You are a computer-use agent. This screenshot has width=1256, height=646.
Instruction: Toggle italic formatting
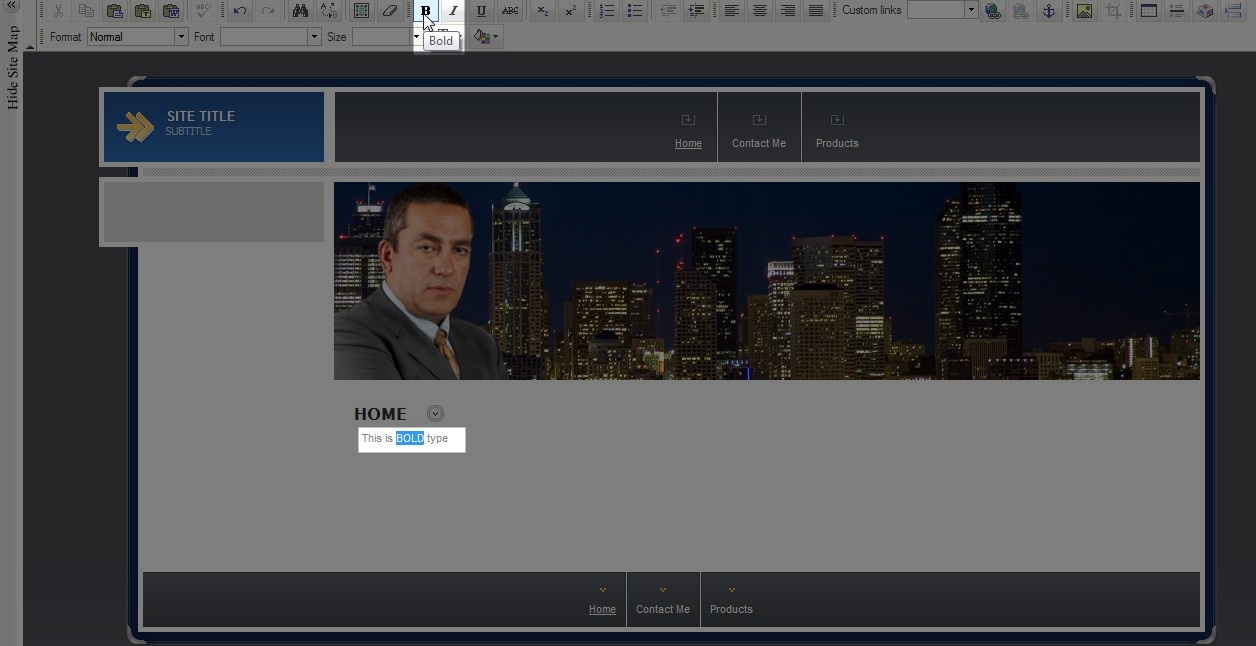453,11
